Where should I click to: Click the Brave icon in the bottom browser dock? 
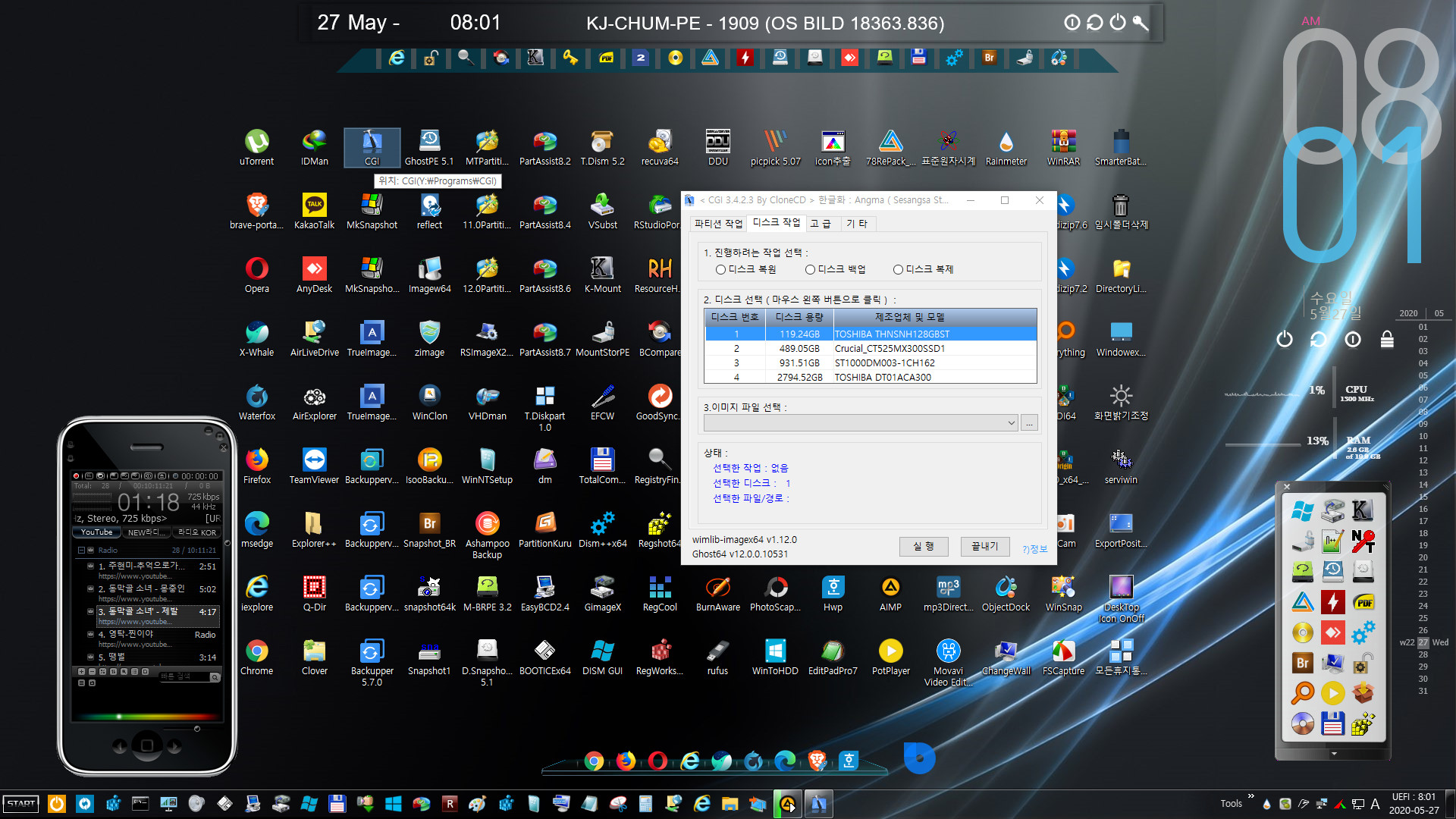click(817, 761)
